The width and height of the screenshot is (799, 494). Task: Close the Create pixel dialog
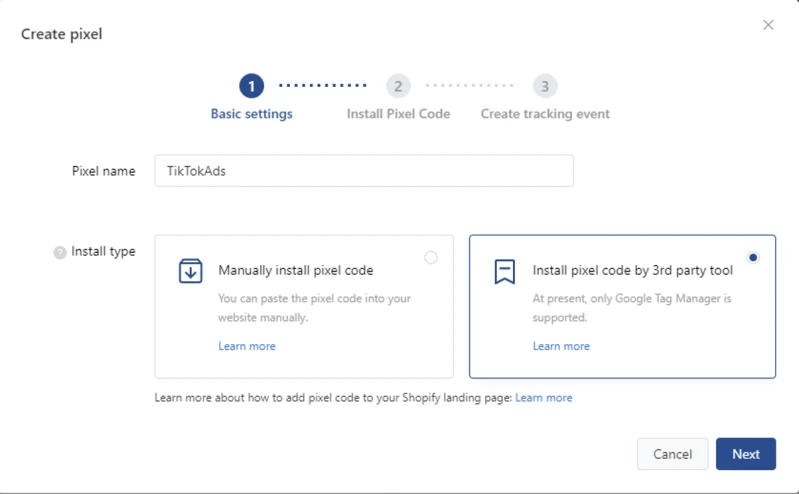tap(768, 25)
